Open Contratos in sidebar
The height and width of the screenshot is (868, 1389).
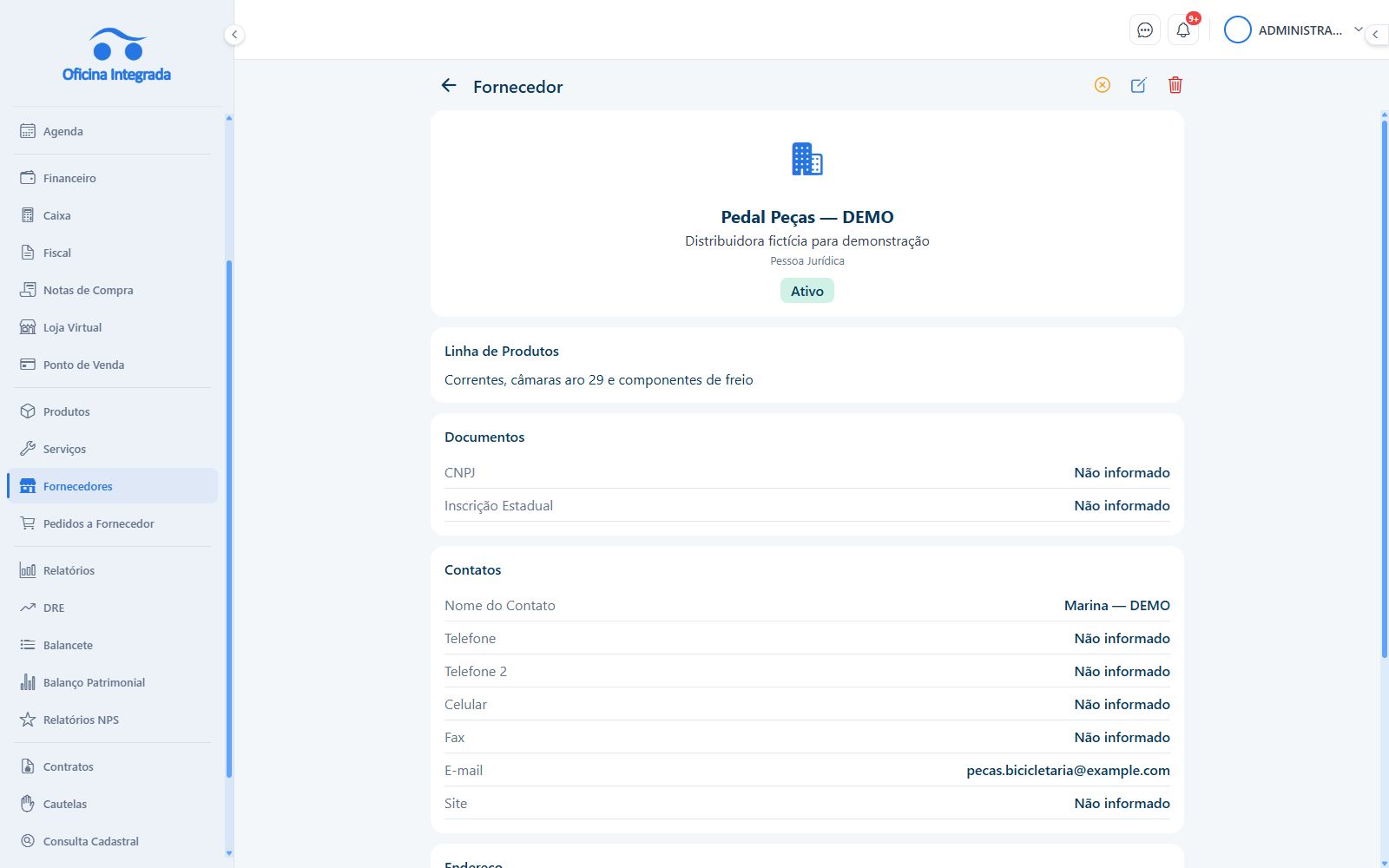point(113,766)
